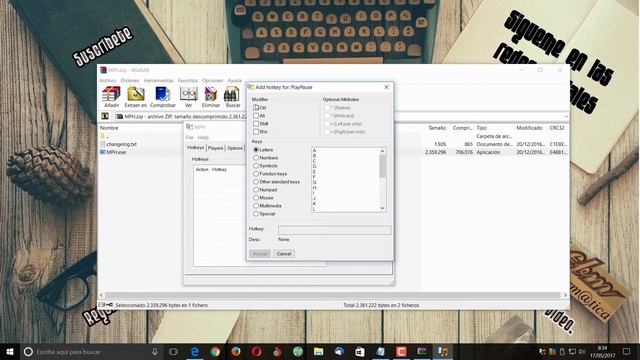Screen dimensions: 640x360
Task: Open Microsoft Store from the taskbar
Action: [x=360, y=351]
